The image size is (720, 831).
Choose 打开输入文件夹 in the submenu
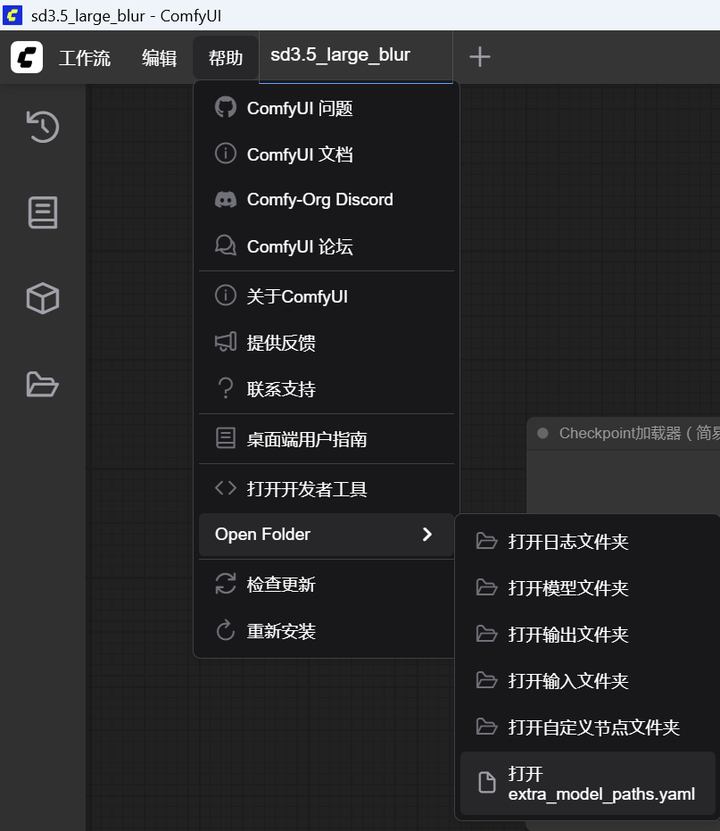(x=588, y=680)
